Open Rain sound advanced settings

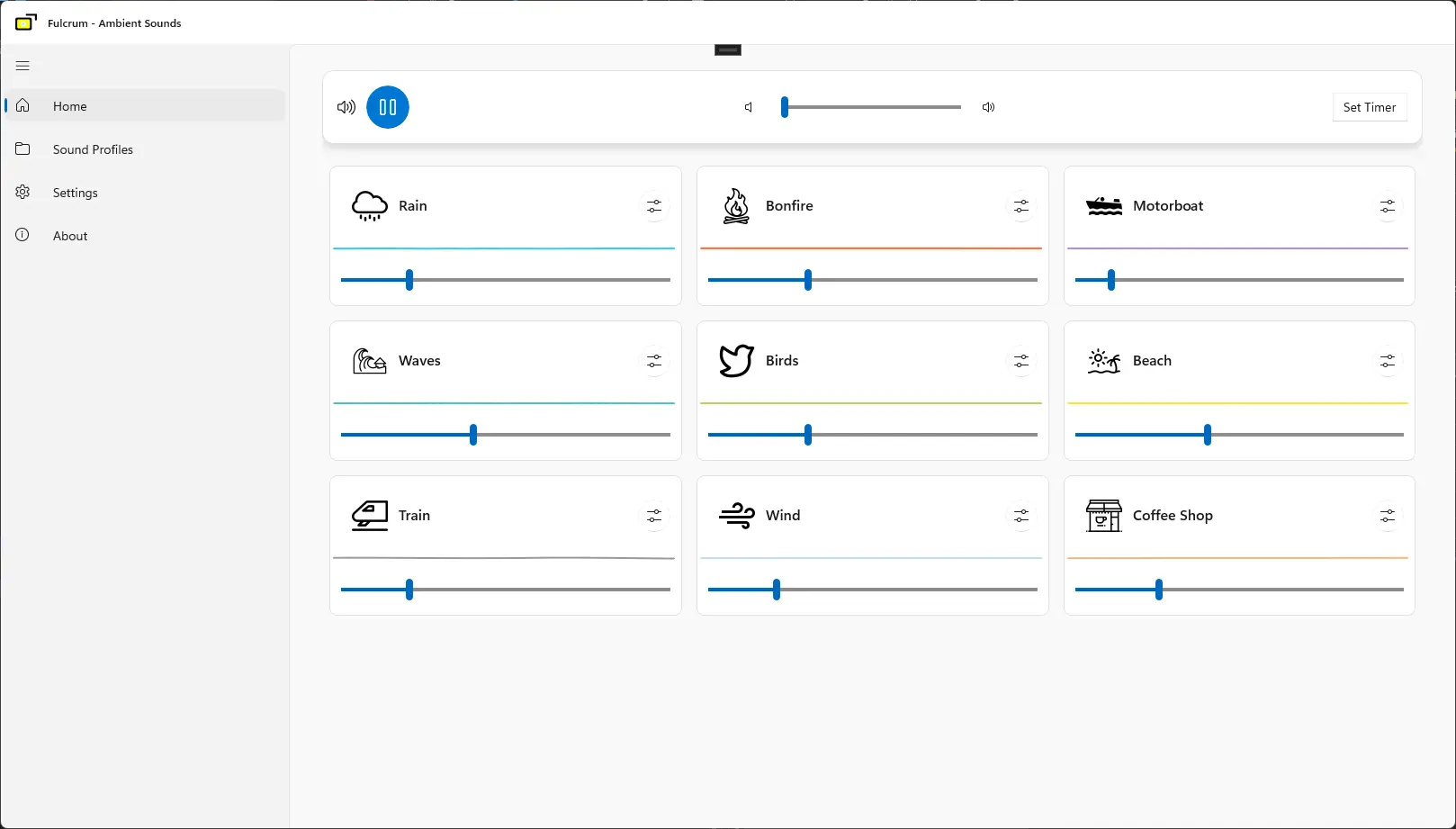point(654,206)
